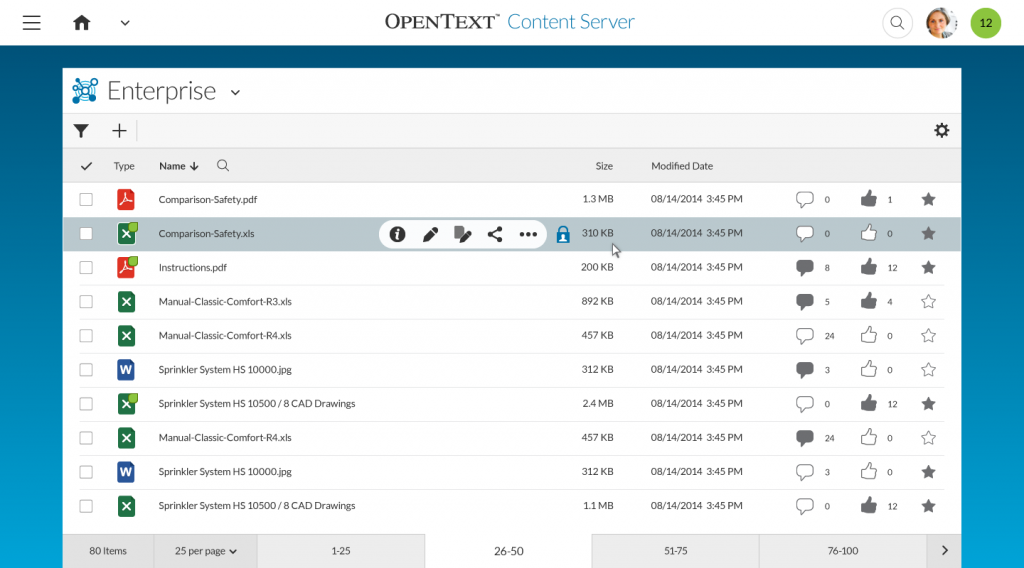Image resolution: width=1024 pixels, height=568 pixels.
Task: Click the 80 Items count label
Action: pos(108,551)
